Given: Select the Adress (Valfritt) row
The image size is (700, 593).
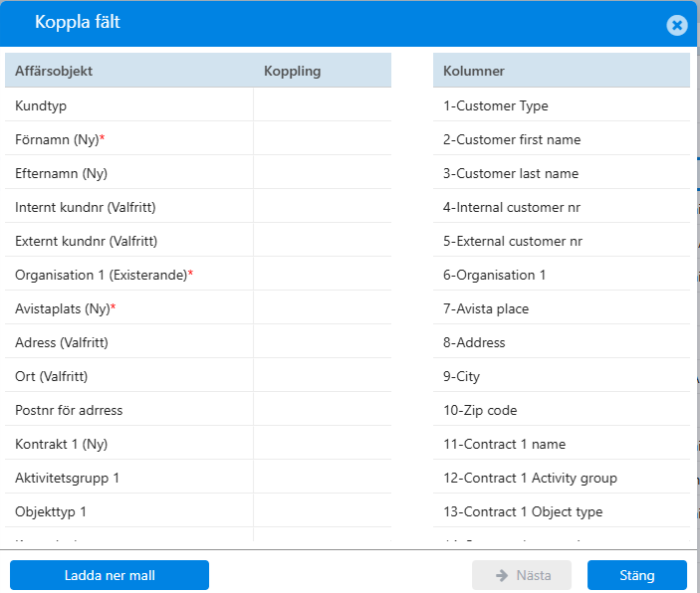Looking at the screenshot, I should click(x=198, y=342).
